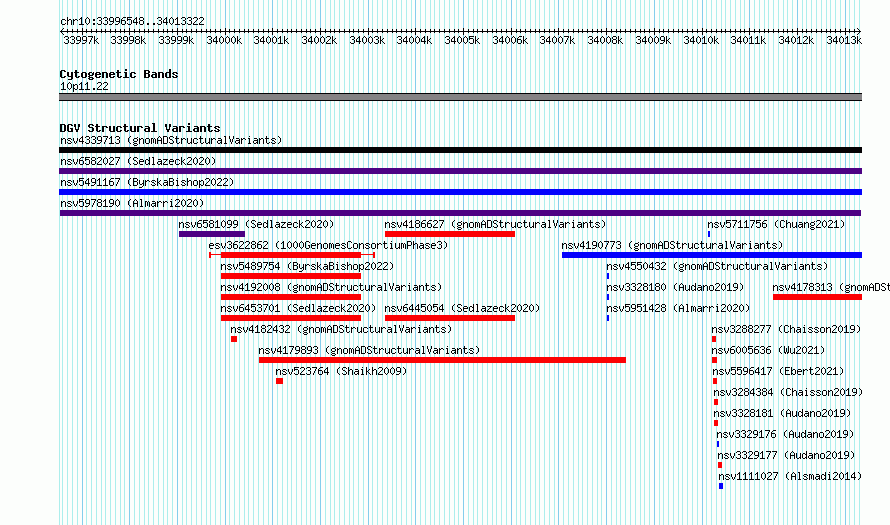Screen dimensions: 890x525
Task: Click the 34007k ruler mark
Action: click(557, 40)
